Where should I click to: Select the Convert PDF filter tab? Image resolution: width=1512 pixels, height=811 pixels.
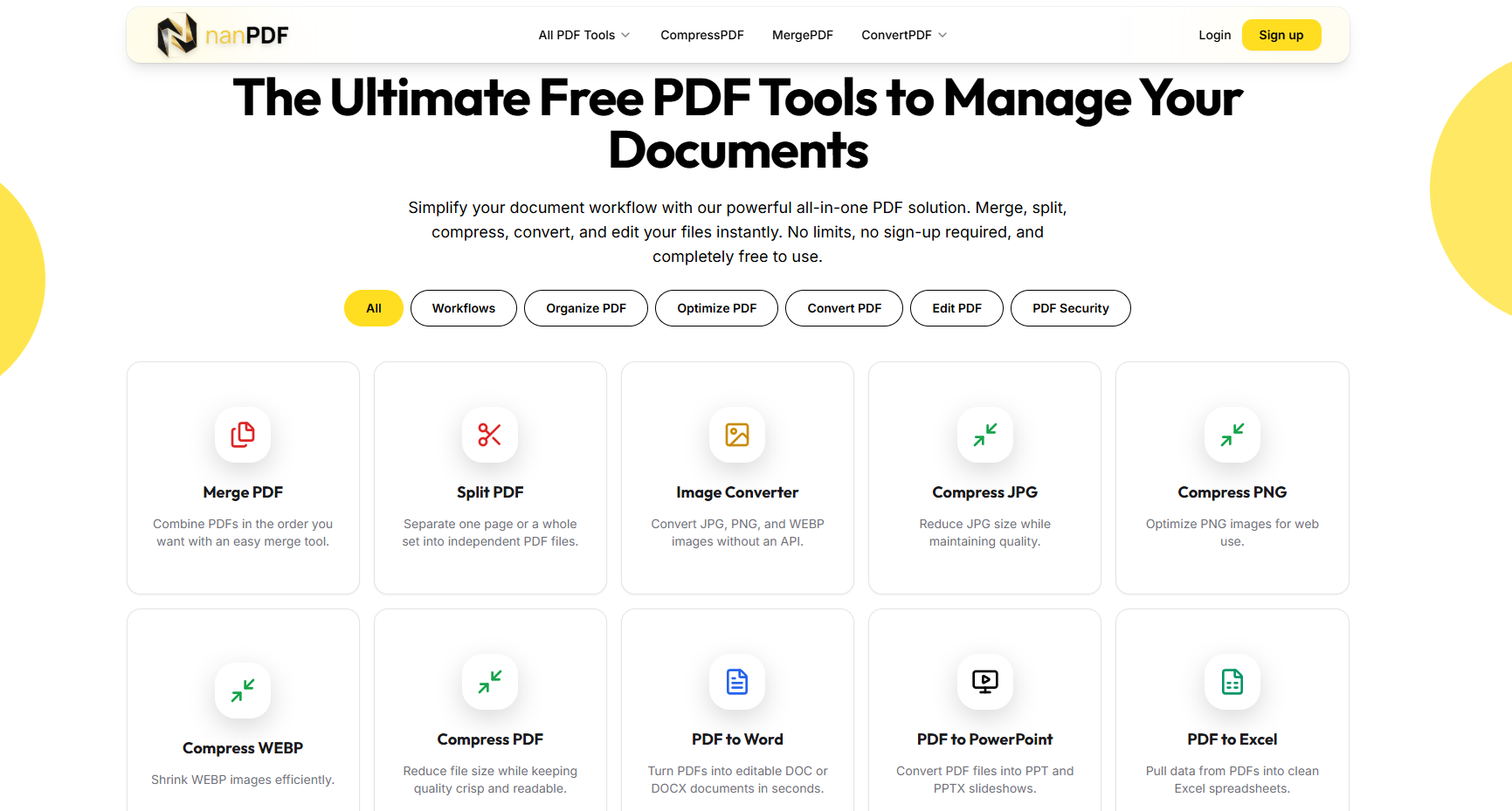(x=845, y=308)
